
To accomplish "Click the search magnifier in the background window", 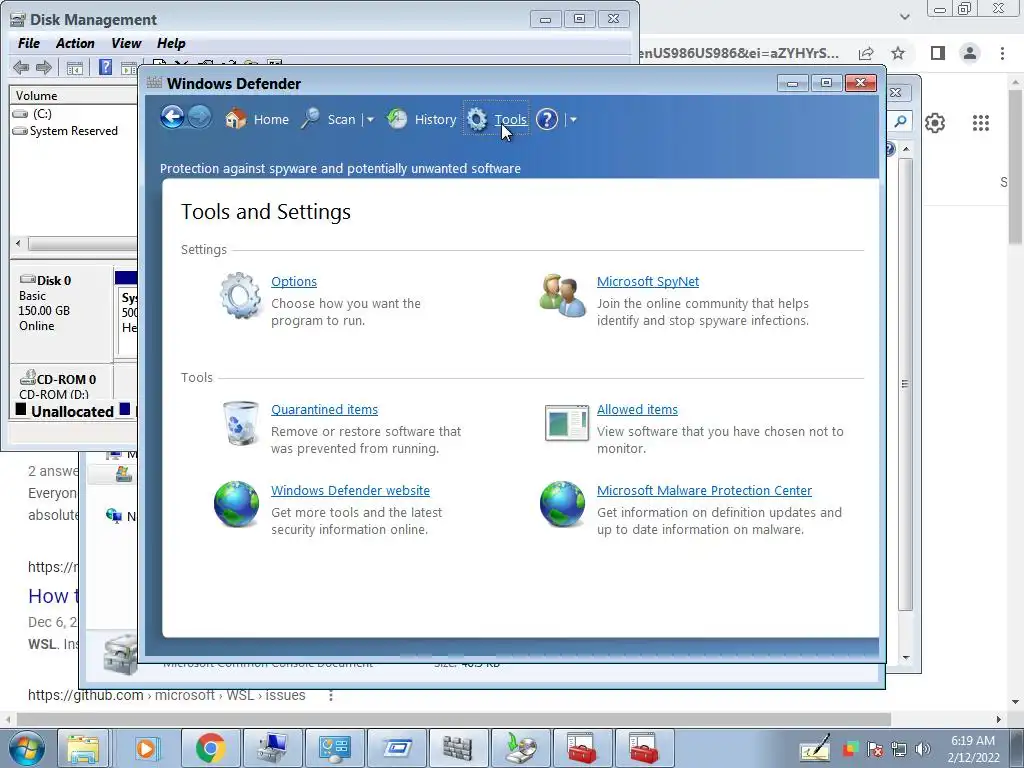I will [900, 121].
